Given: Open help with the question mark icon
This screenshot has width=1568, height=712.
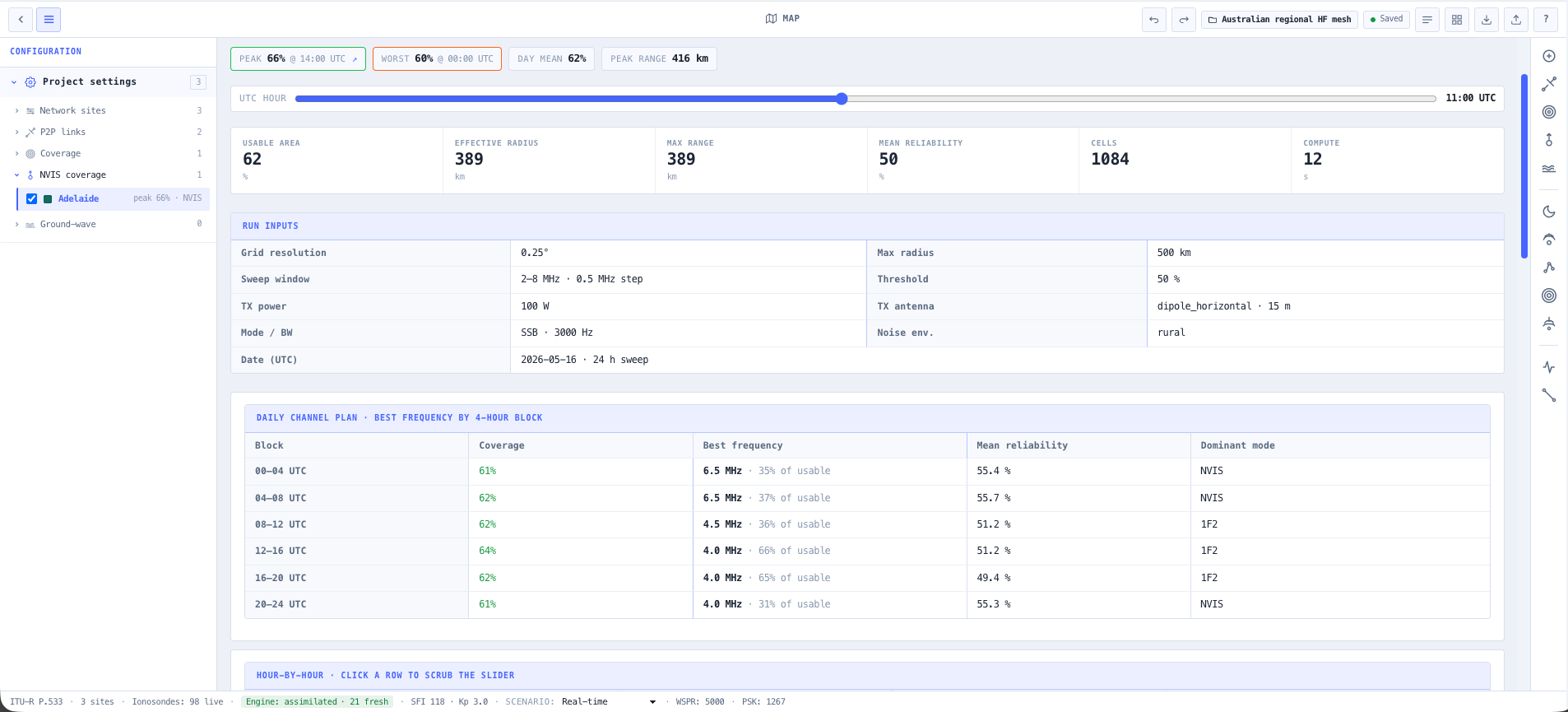Looking at the screenshot, I should point(1546,20).
